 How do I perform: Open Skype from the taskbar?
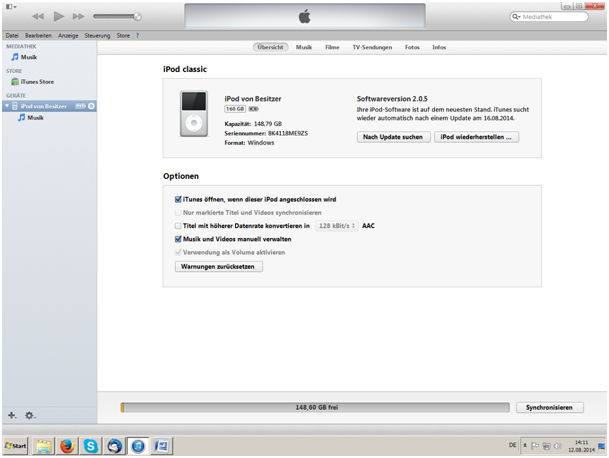tap(91, 446)
